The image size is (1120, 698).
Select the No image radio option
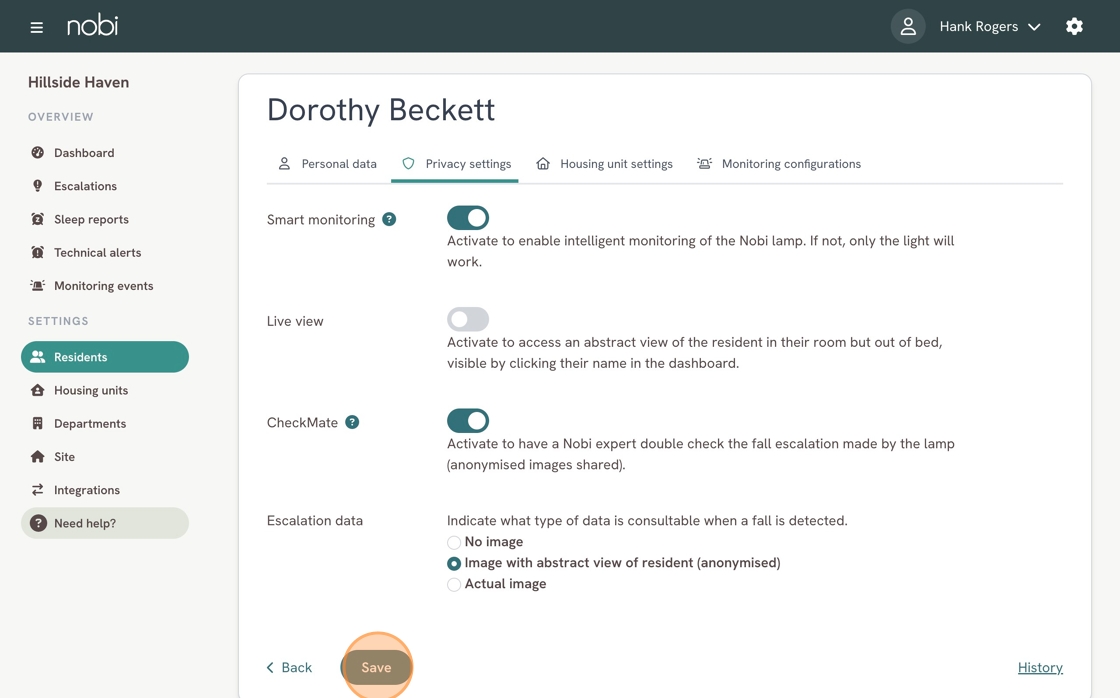pyautogui.click(x=454, y=543)
